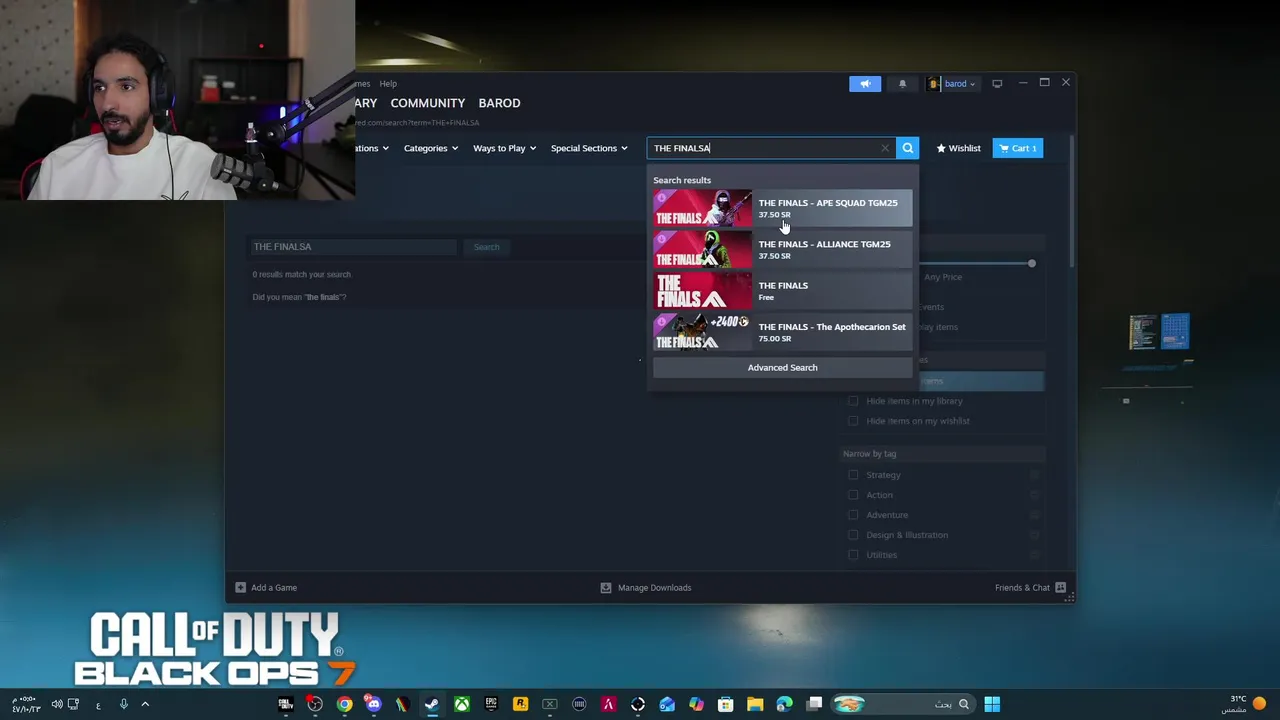Open the Windows Start button
This screenshot has width=1280, height=720.
pos(992,704)
